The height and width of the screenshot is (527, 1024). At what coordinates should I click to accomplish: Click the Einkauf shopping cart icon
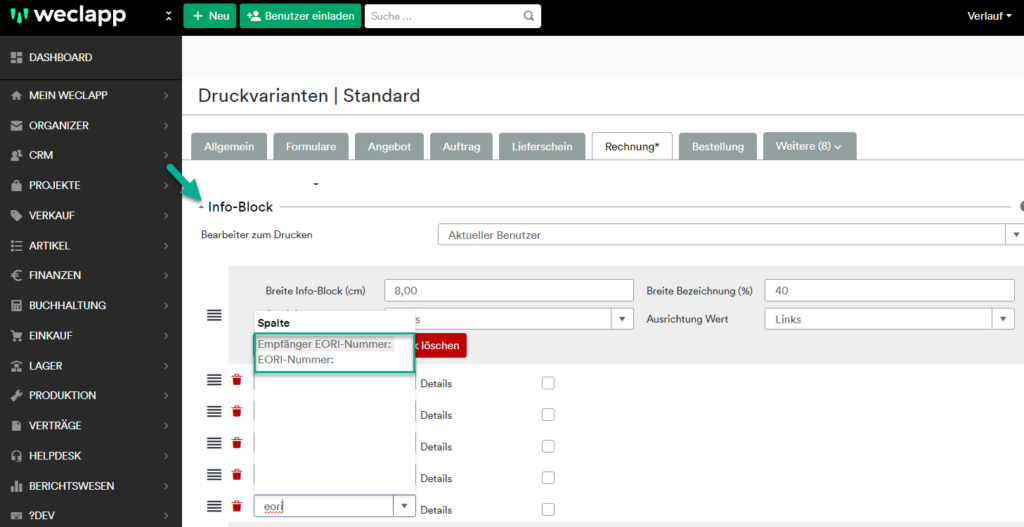pyautogui.click(x=16, y=336)
